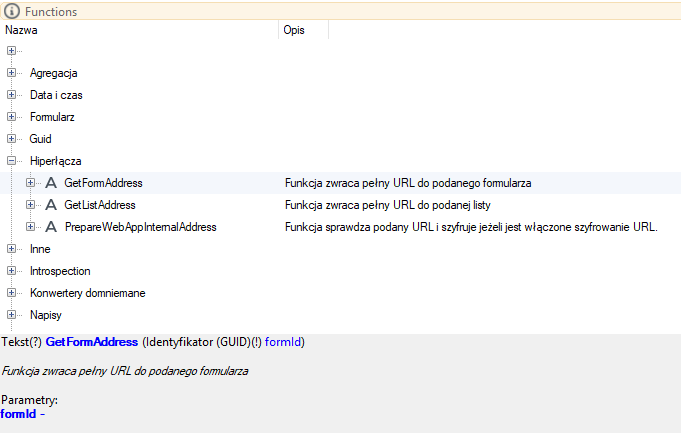Select the Hiperłącza tree item
The height and width of the screenshot is (433, 681).
55,161
